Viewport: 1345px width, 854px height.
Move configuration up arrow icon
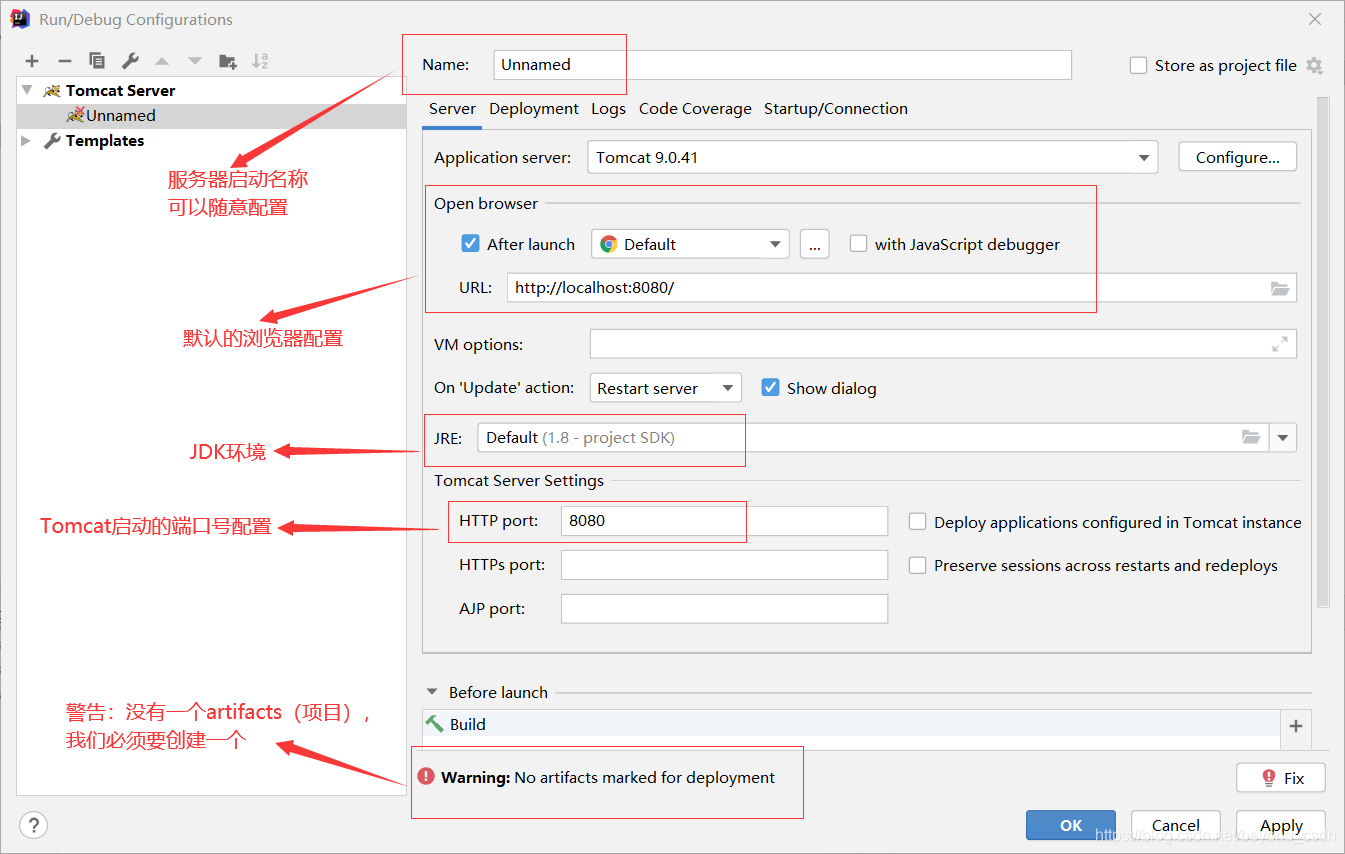click(x=162, y=61)
